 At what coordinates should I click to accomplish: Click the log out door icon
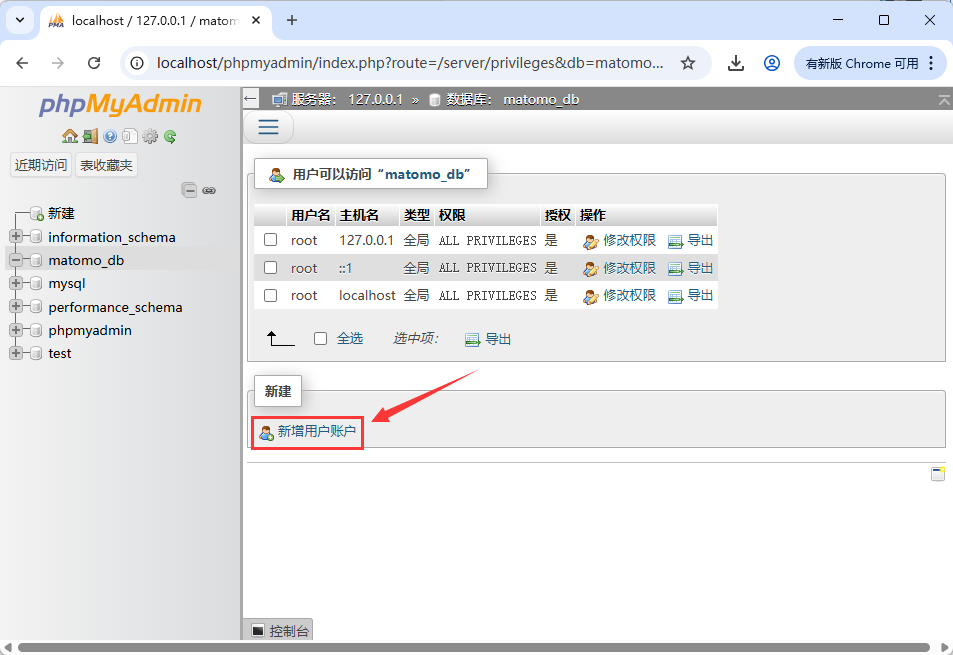(x=90, y=136)
